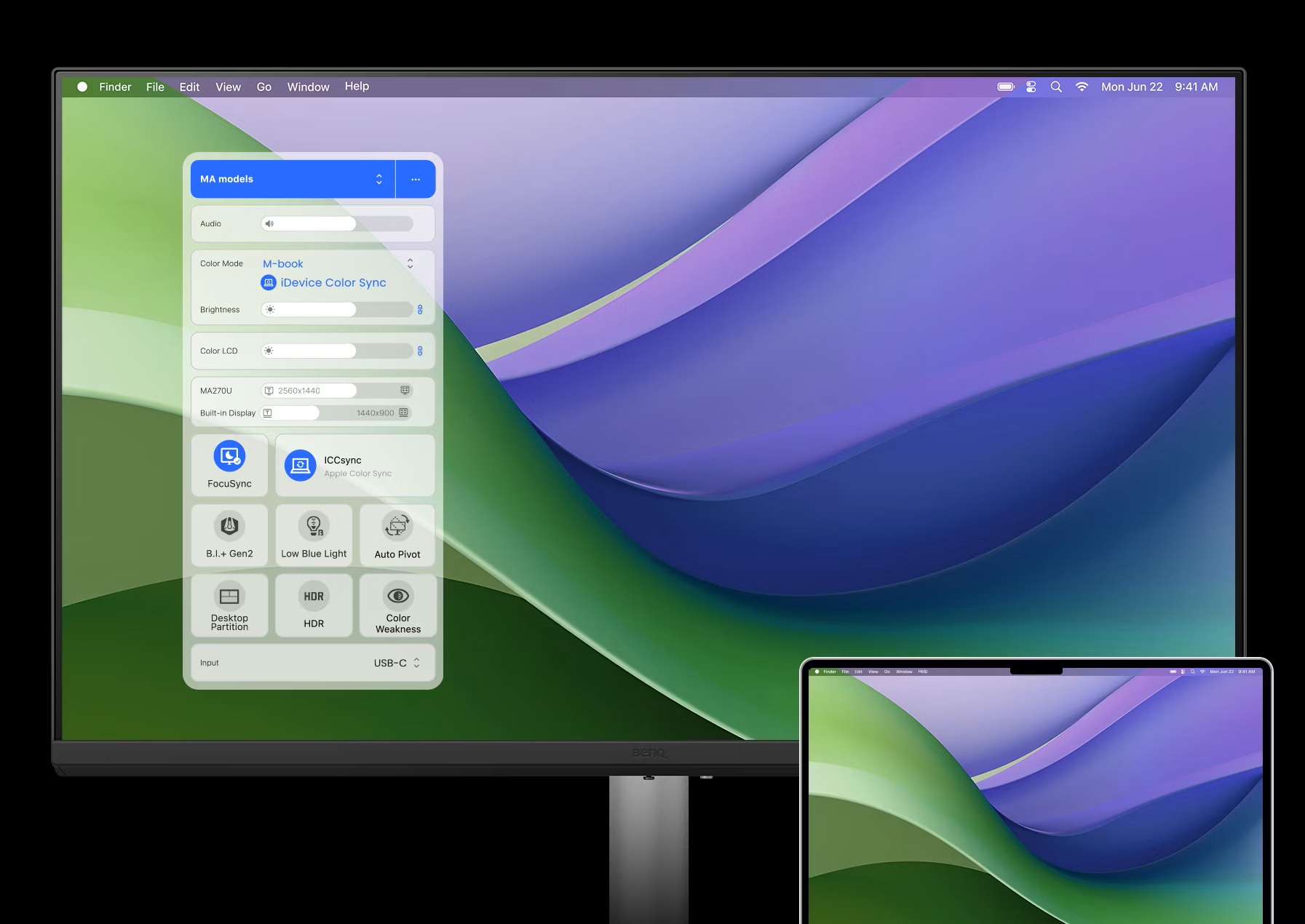Toggle the HDR tile

coord(314,605)
